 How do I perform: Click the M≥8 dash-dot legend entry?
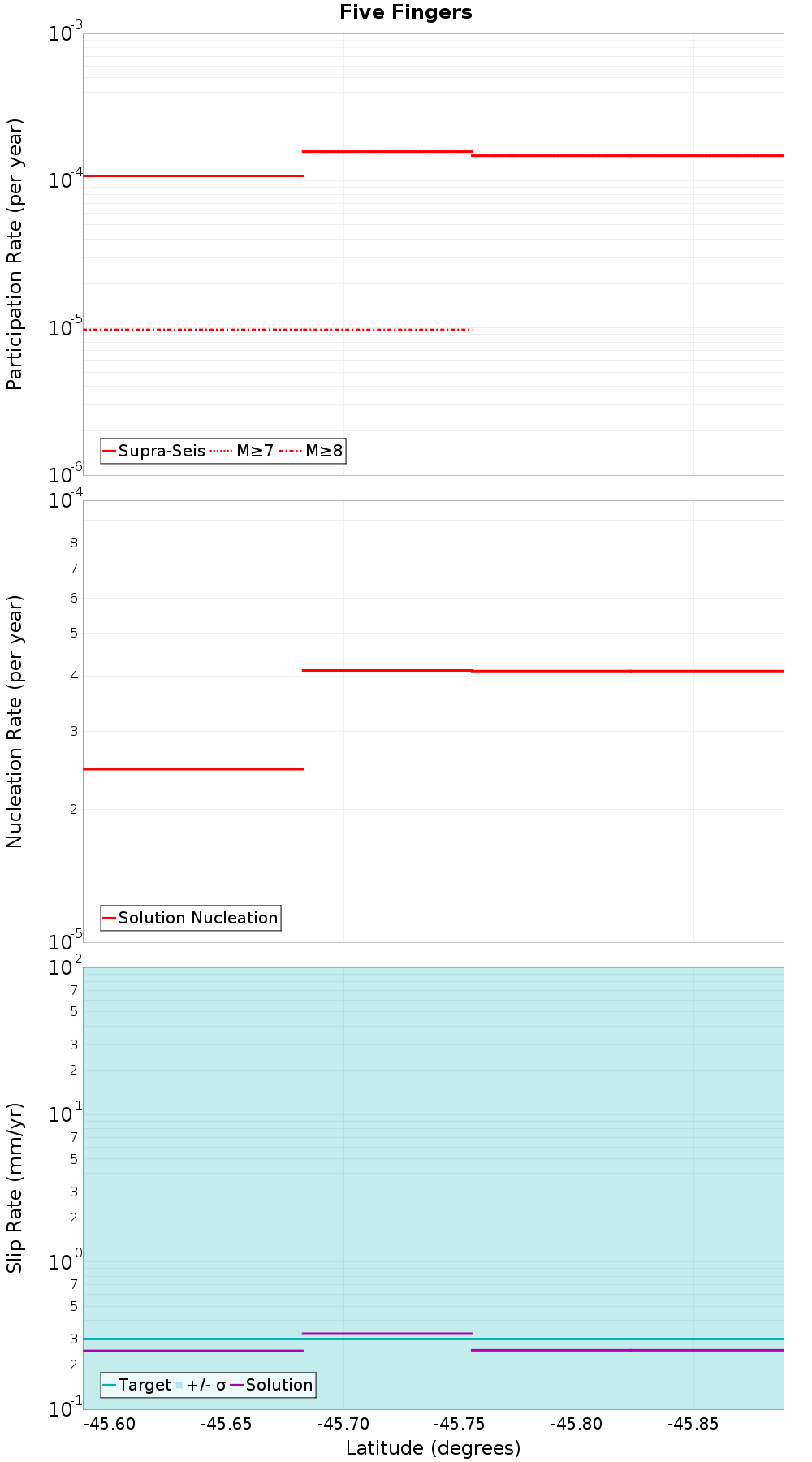pos(311,451)
